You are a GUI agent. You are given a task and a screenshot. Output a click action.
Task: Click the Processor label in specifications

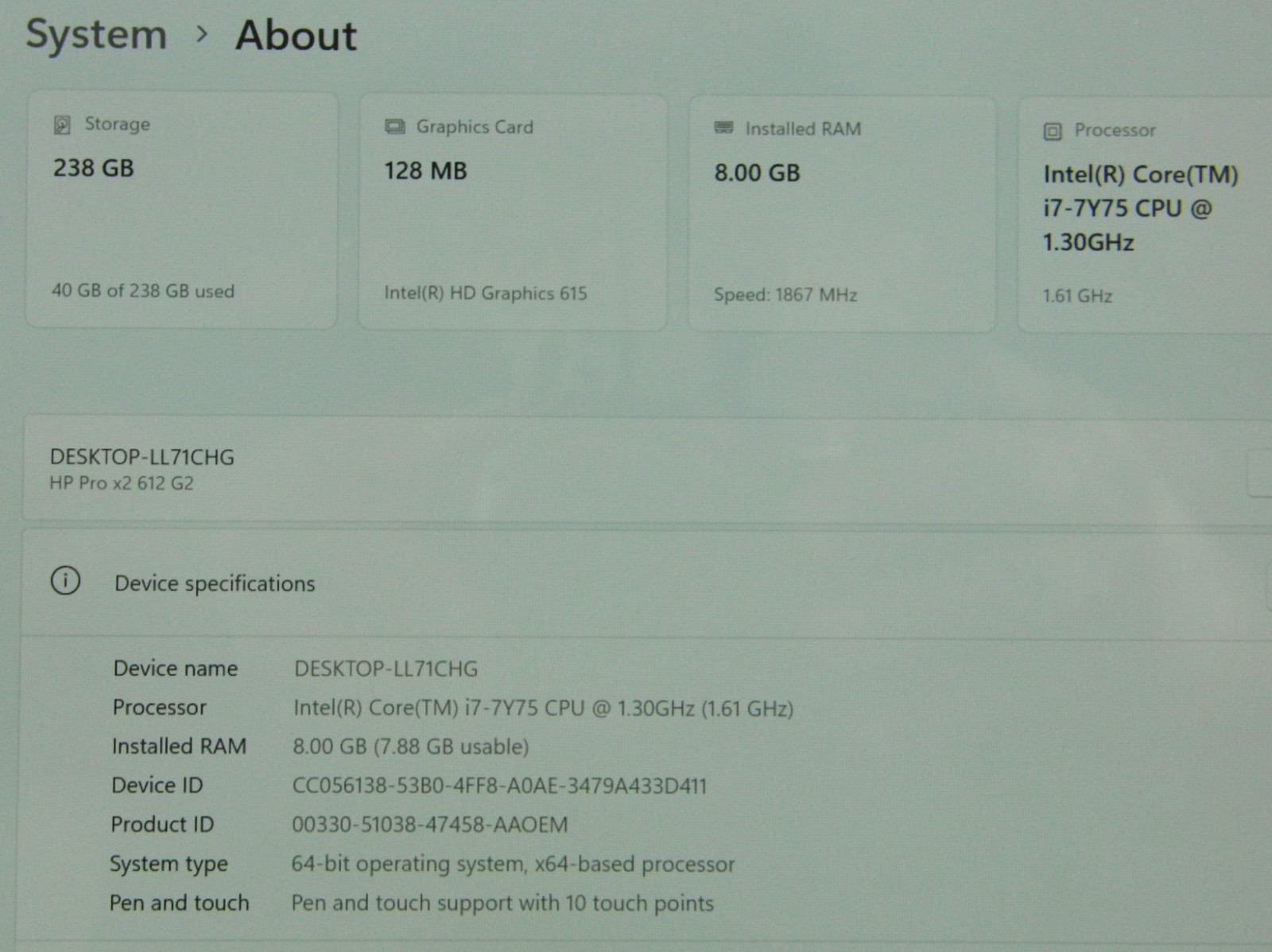coord(159,707)
